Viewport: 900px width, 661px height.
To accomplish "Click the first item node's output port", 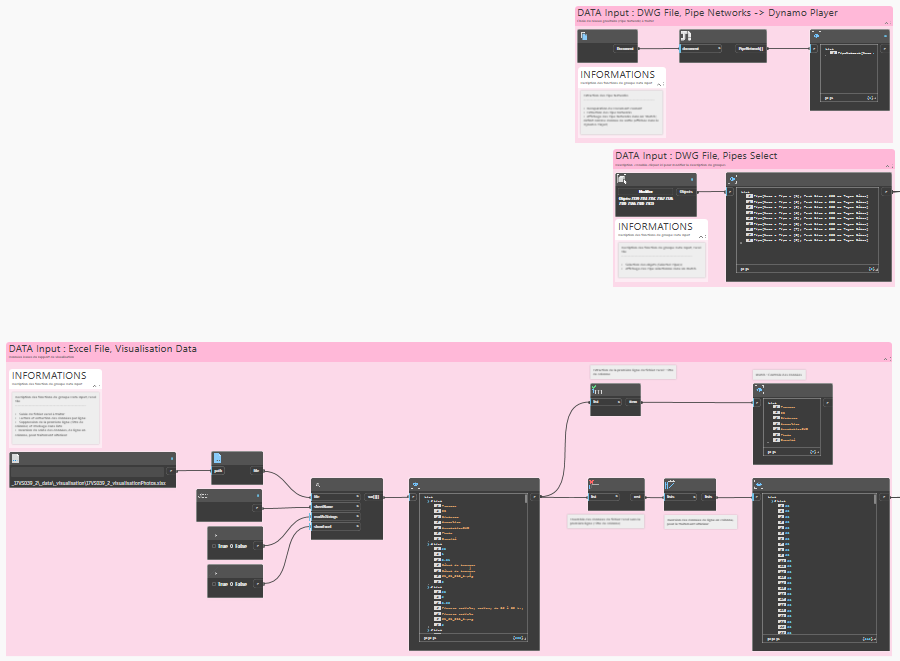I will tap(633, 402).
